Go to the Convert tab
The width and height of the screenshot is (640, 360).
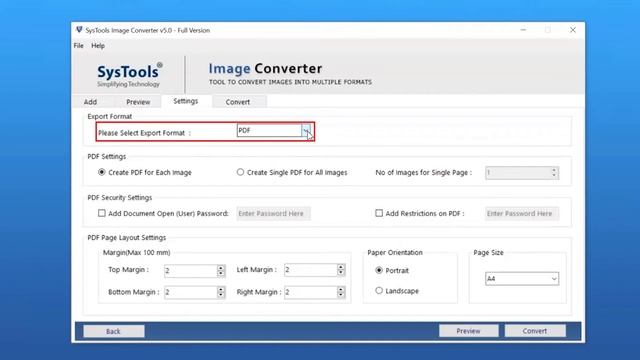(x=238, y=102)
